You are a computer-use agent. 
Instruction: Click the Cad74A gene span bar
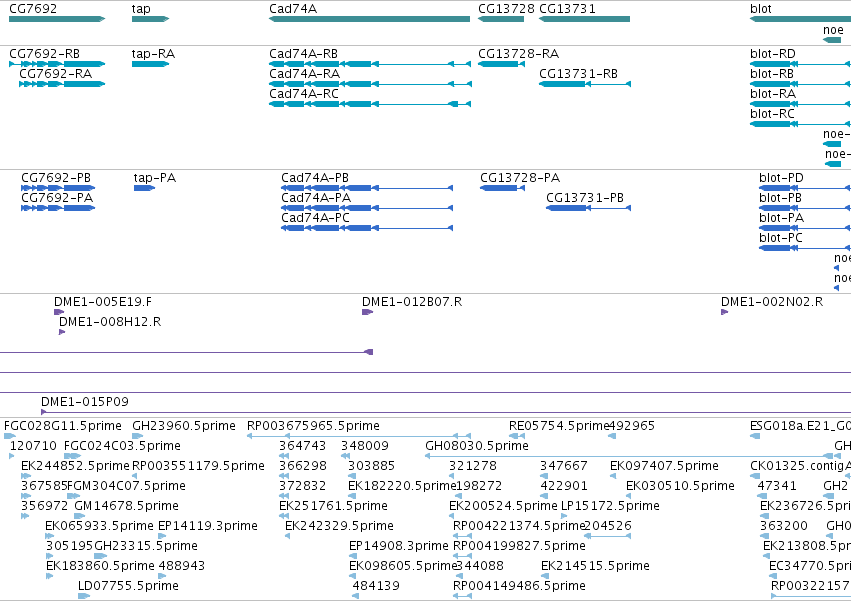click(x=370, y=19)
